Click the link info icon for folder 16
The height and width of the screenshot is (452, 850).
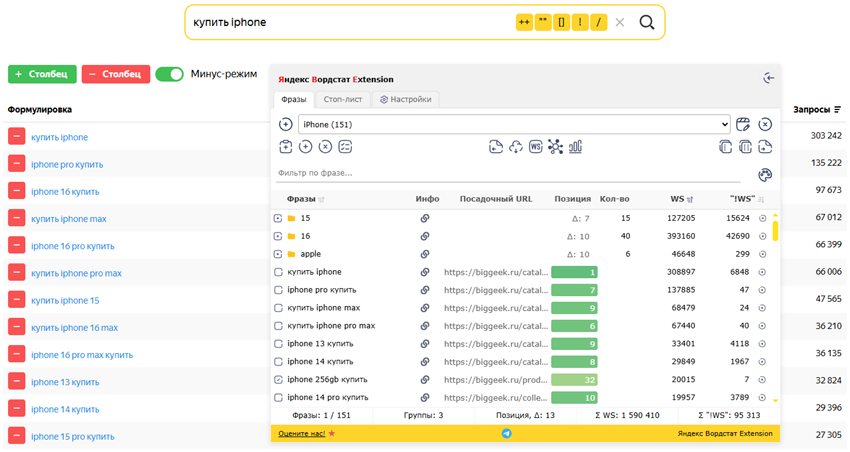click(x=425, y=236)
